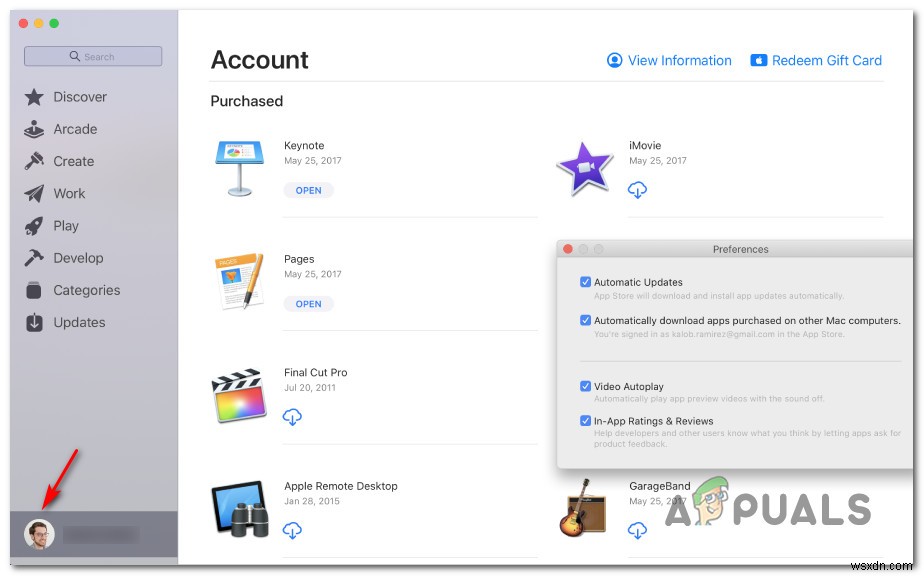Click the 'Jul 20, 2011' purchase date
The width and height of the screenshot is (924, 576).
(x=310, y=388)
